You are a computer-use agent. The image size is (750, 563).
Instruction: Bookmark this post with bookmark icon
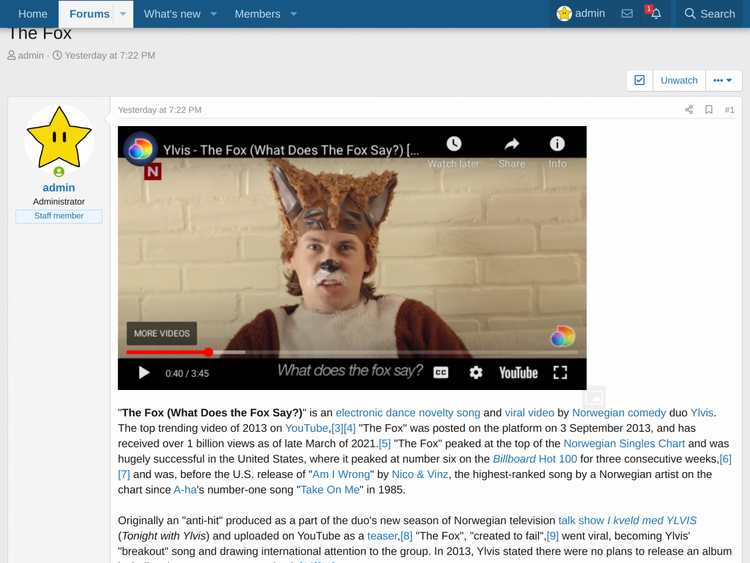708,110
